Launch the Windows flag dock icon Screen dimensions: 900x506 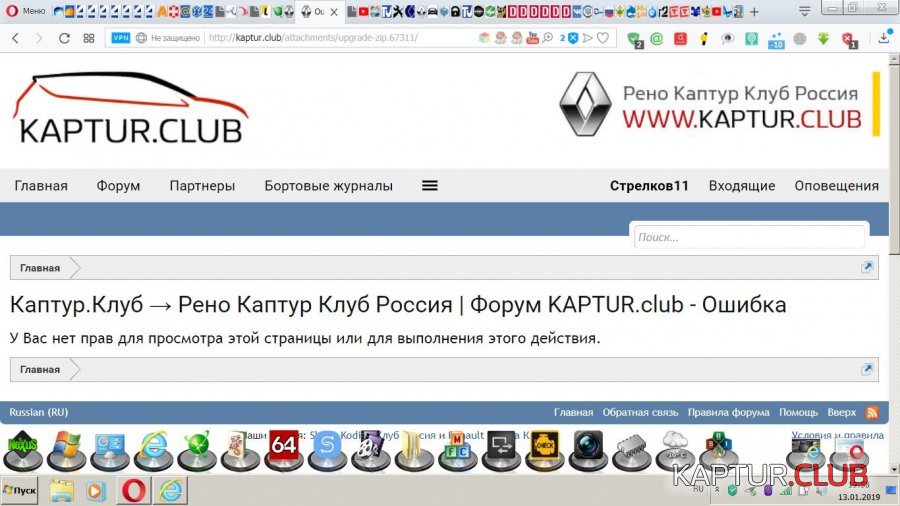coord(67,450)
